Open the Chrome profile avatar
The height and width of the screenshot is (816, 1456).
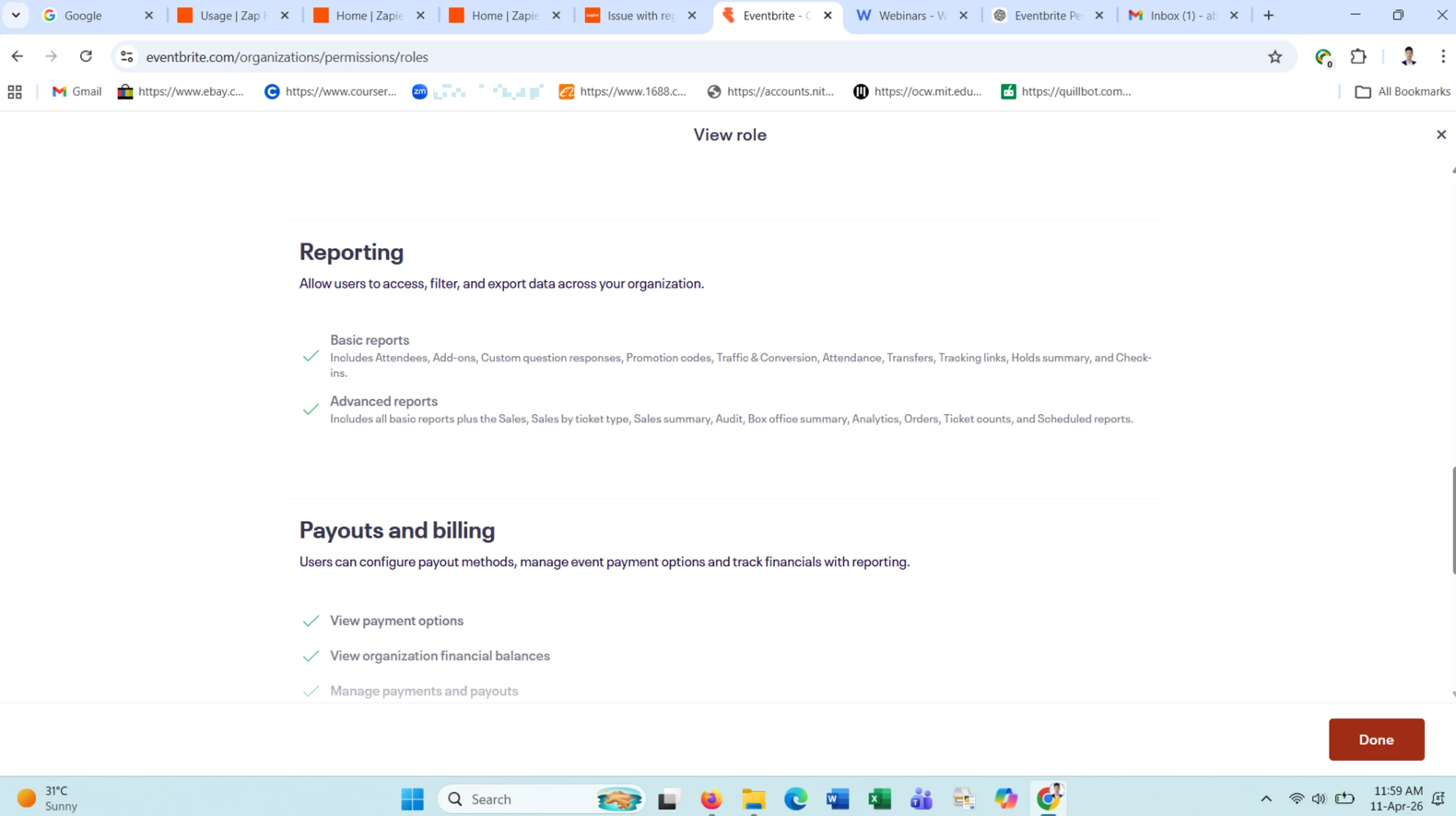click(x=1407, y=57)
